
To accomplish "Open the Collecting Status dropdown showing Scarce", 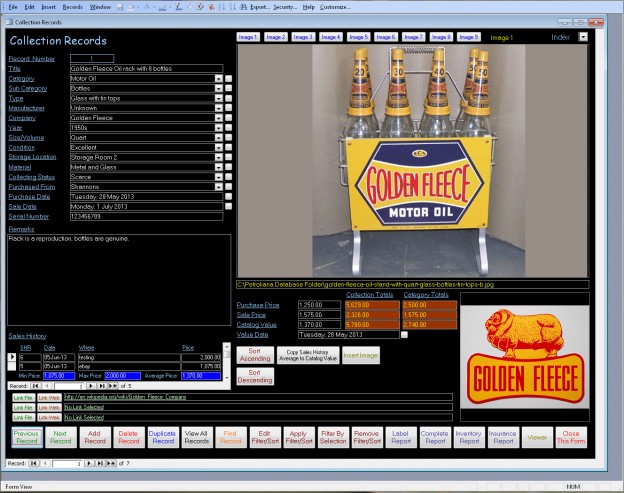I will 219,177.
